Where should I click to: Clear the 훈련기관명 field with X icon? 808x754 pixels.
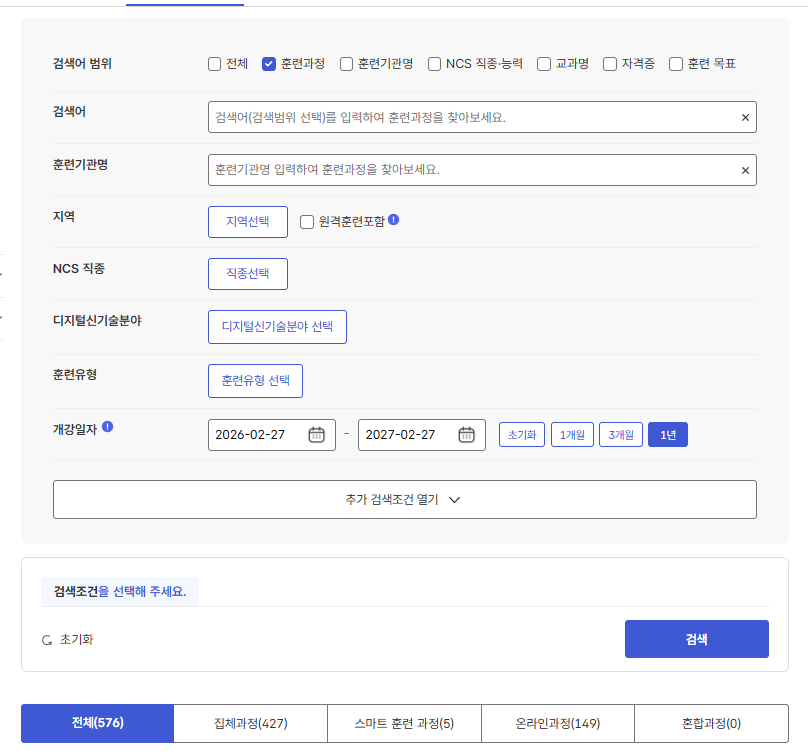(745, 171)
